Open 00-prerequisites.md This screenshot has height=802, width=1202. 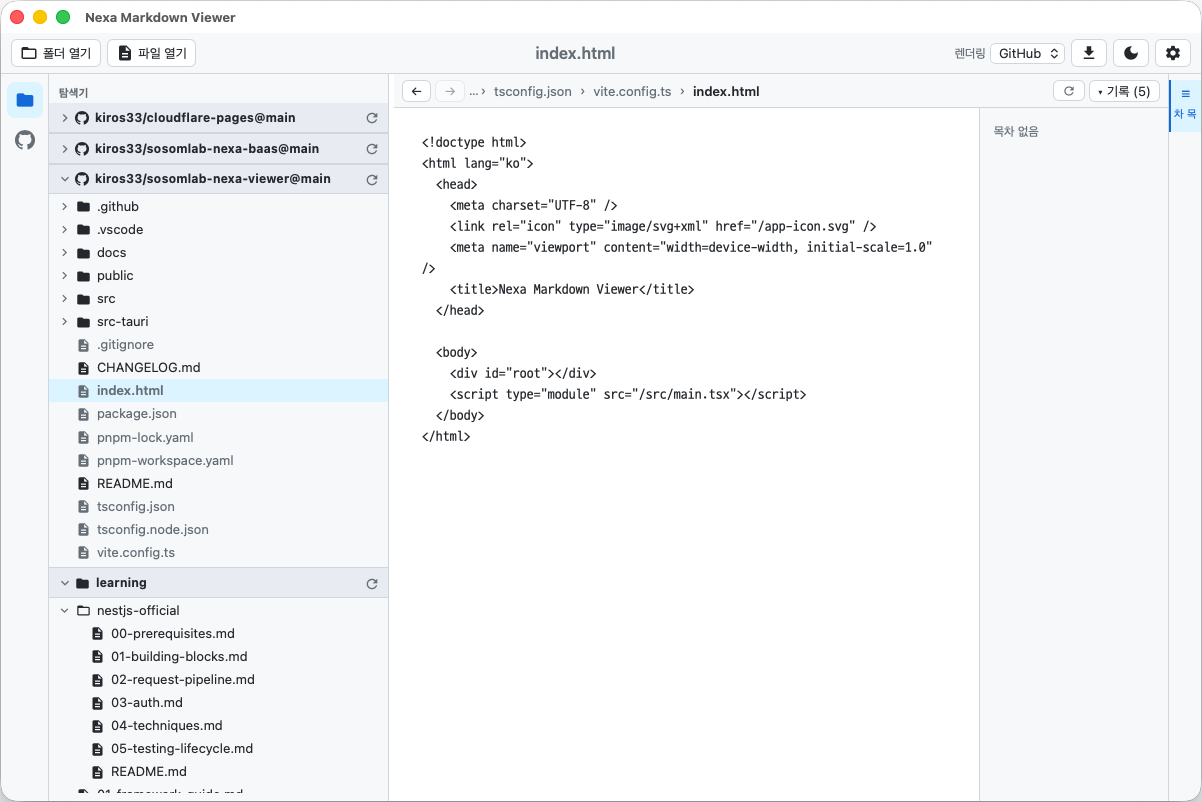click(218, 633)
